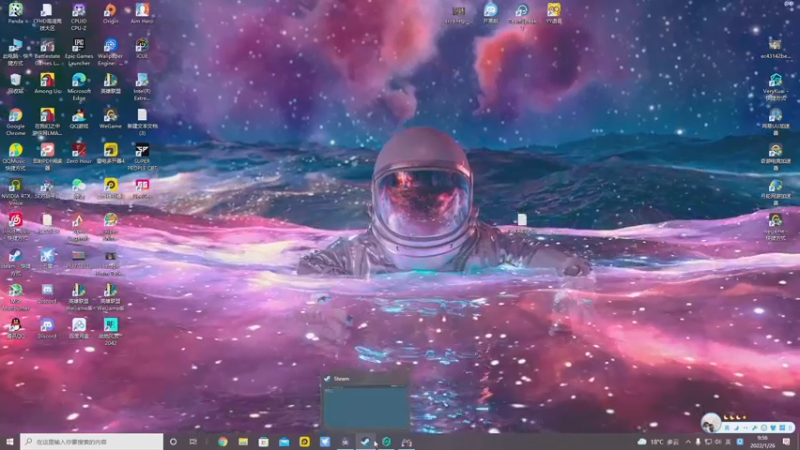The height and width of the screenshot is (450, 800).
Task: Select the Panda desktop shortcut
Action: pos(15,13)
